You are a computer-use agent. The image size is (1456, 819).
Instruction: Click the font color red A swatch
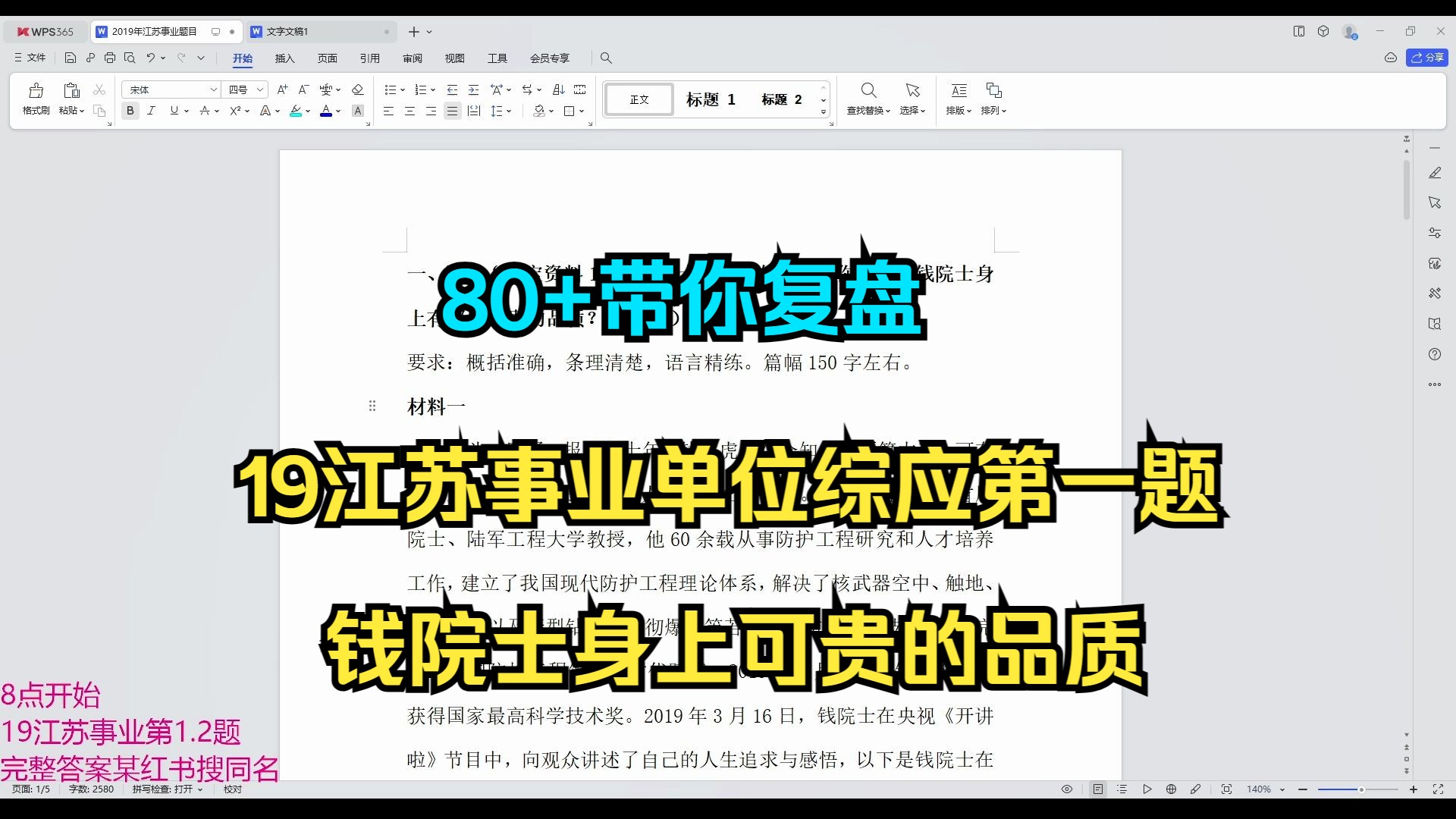326,111
